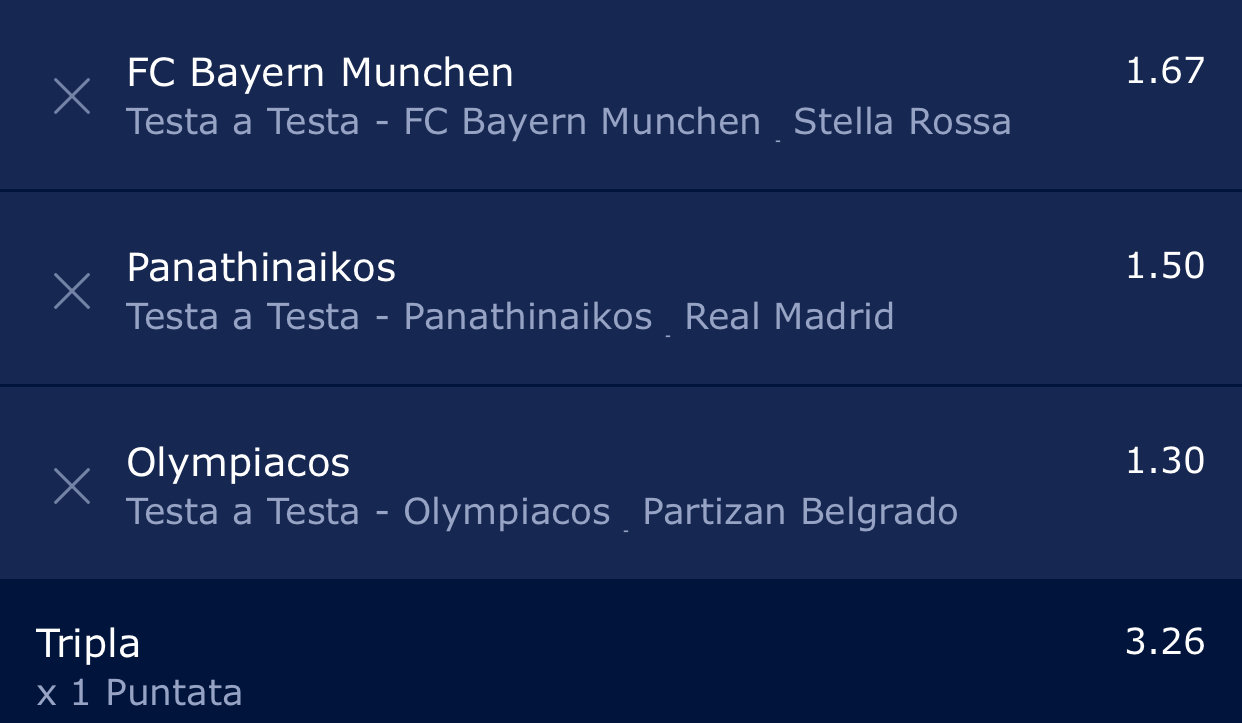Click the 1.30 odds value
Screen dimensions: 1242x723
click(1165, 461)
